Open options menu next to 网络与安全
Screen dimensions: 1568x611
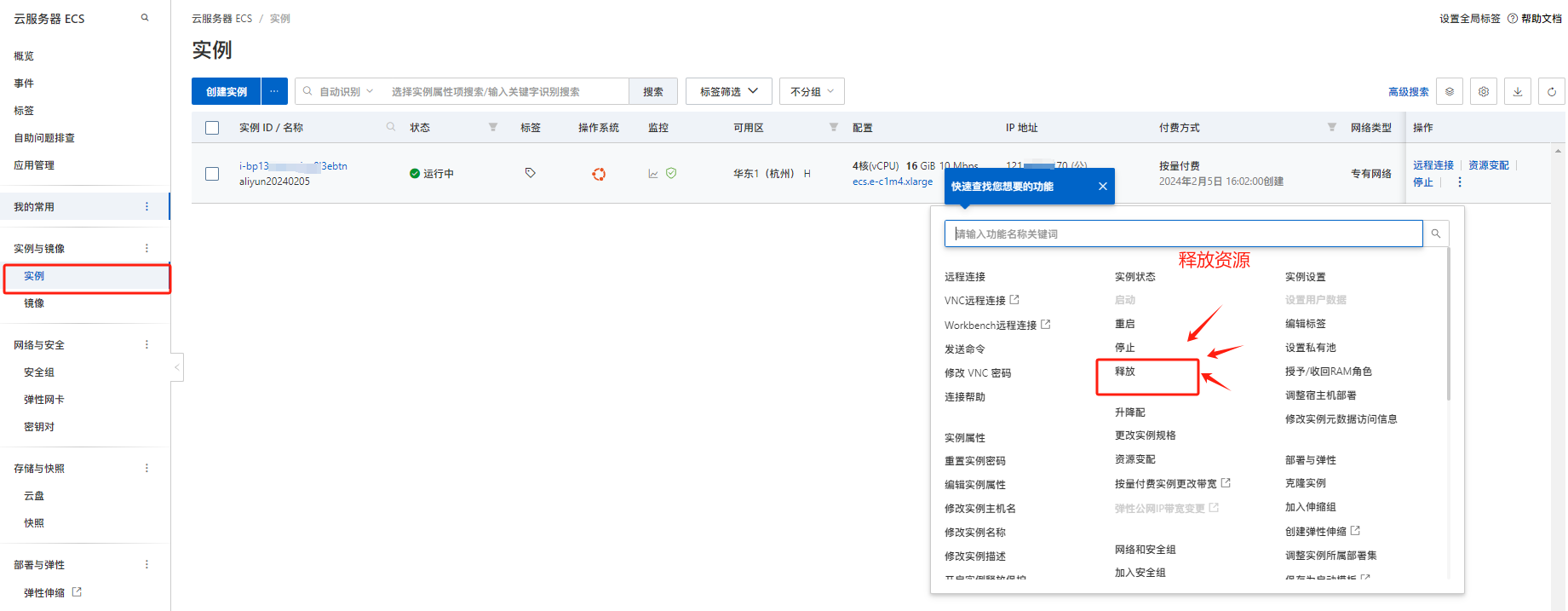point(146,344)
